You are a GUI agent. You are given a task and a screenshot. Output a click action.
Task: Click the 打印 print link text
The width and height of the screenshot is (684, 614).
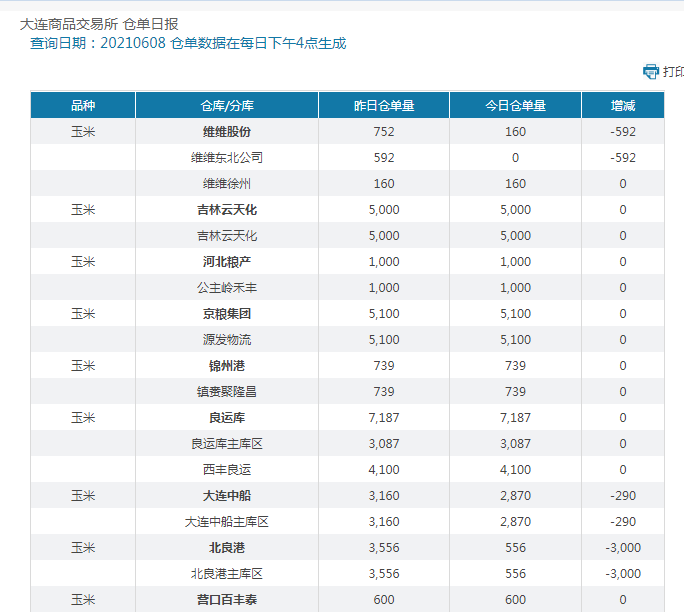[673, 72]
